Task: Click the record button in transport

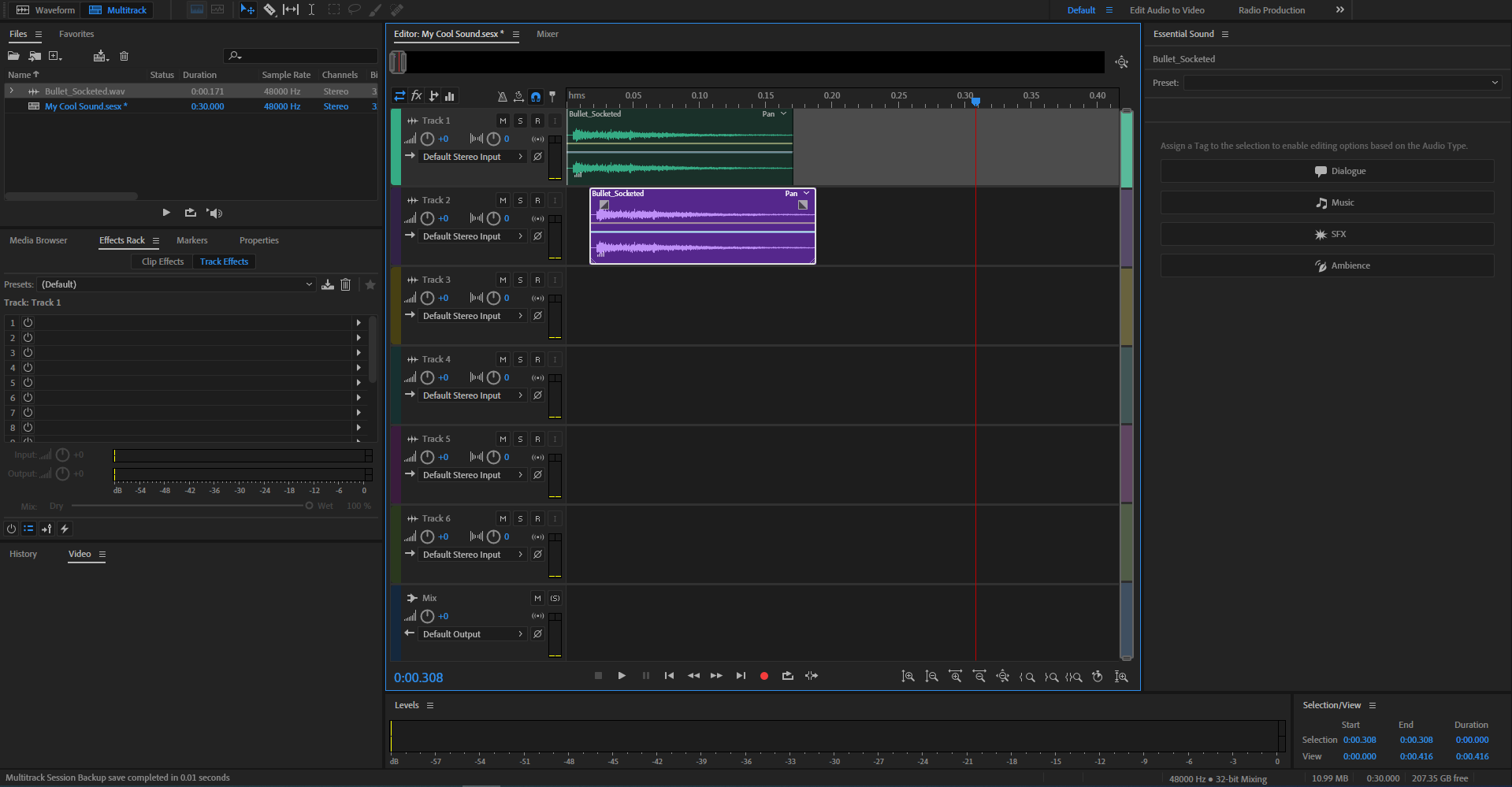Action: [x=763, y=676]
